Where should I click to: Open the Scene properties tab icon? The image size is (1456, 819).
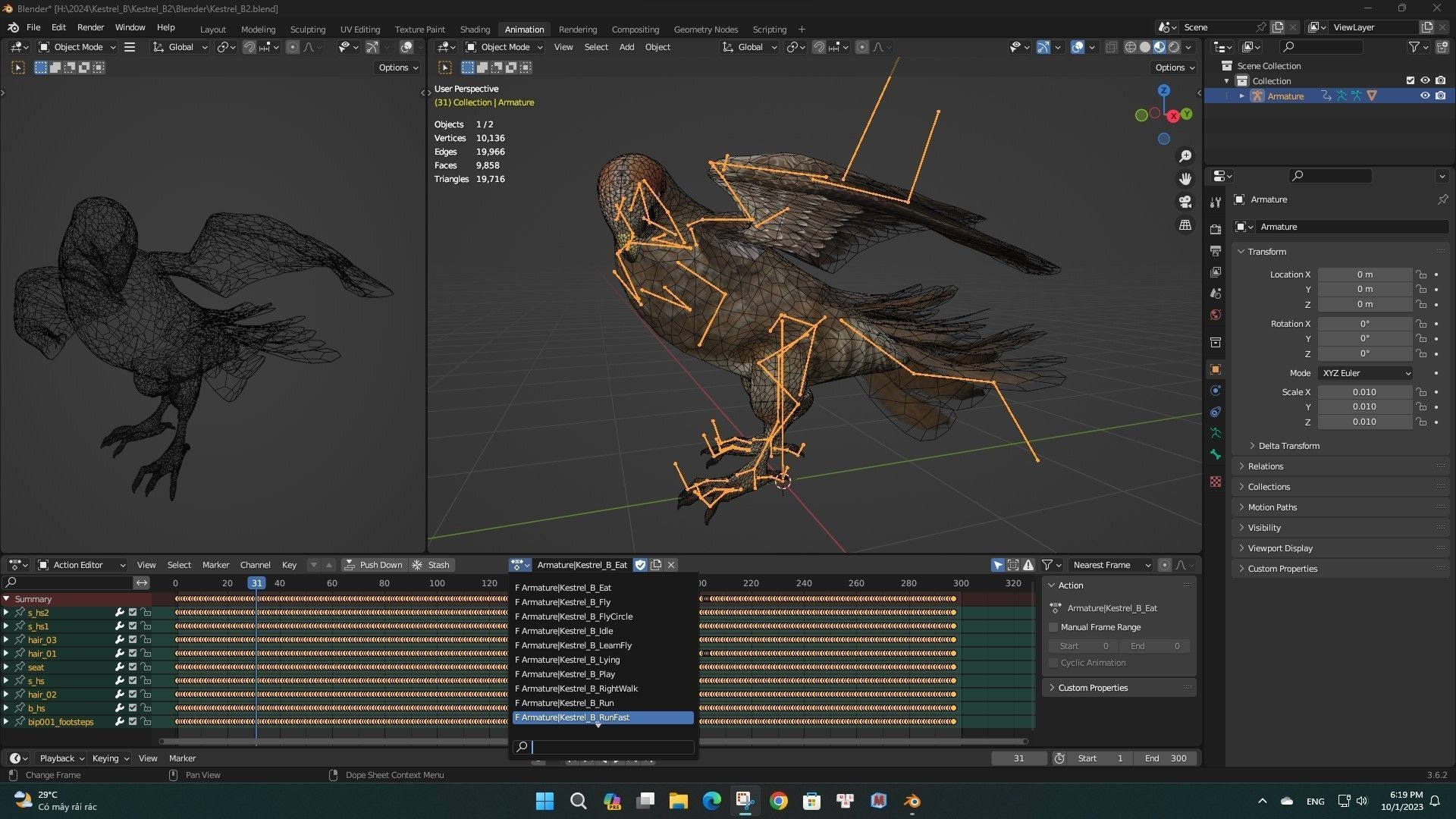point(1216,293)
